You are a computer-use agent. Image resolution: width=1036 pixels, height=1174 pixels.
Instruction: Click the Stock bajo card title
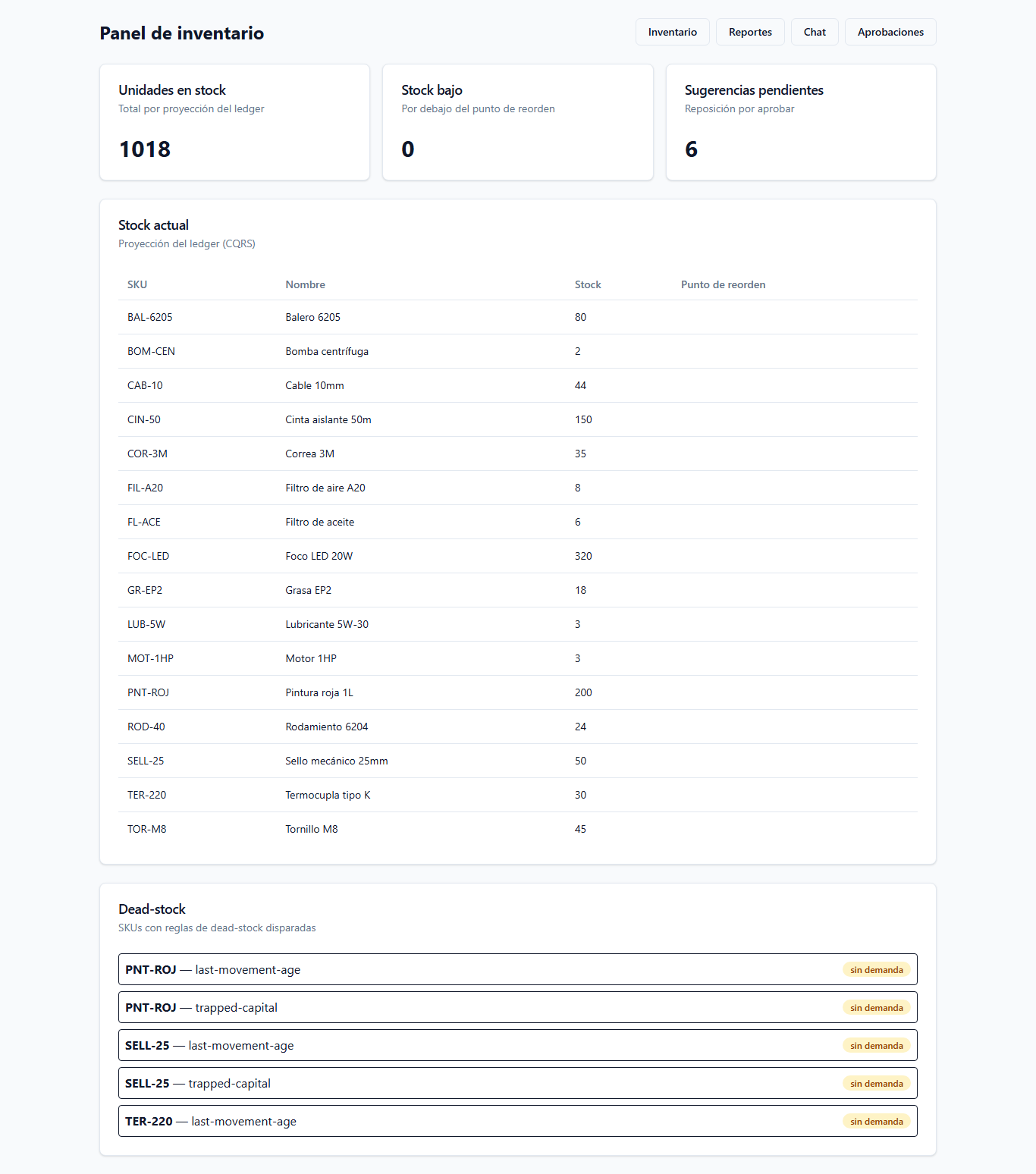pos(432,90)
